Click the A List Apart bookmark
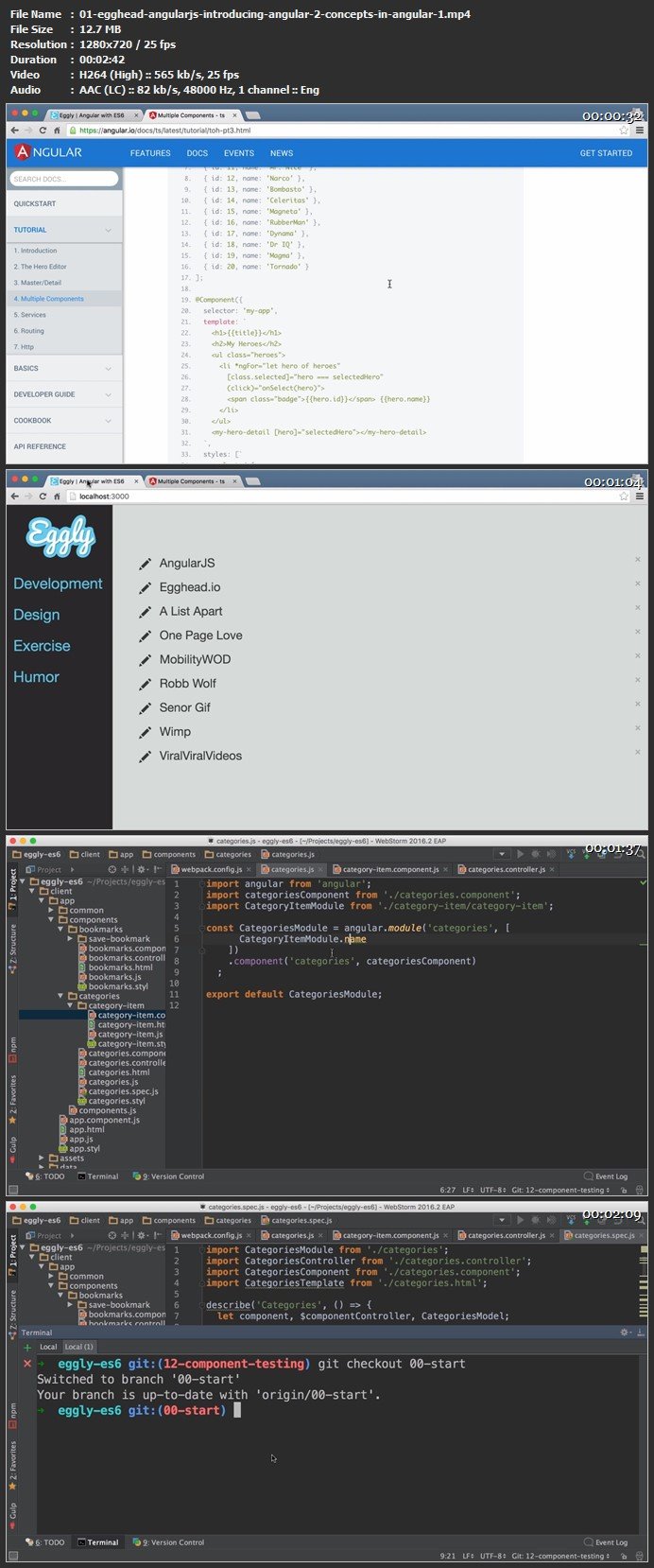Image resolution: width=654 pixels, height=1568 pixels. point(191,611)
